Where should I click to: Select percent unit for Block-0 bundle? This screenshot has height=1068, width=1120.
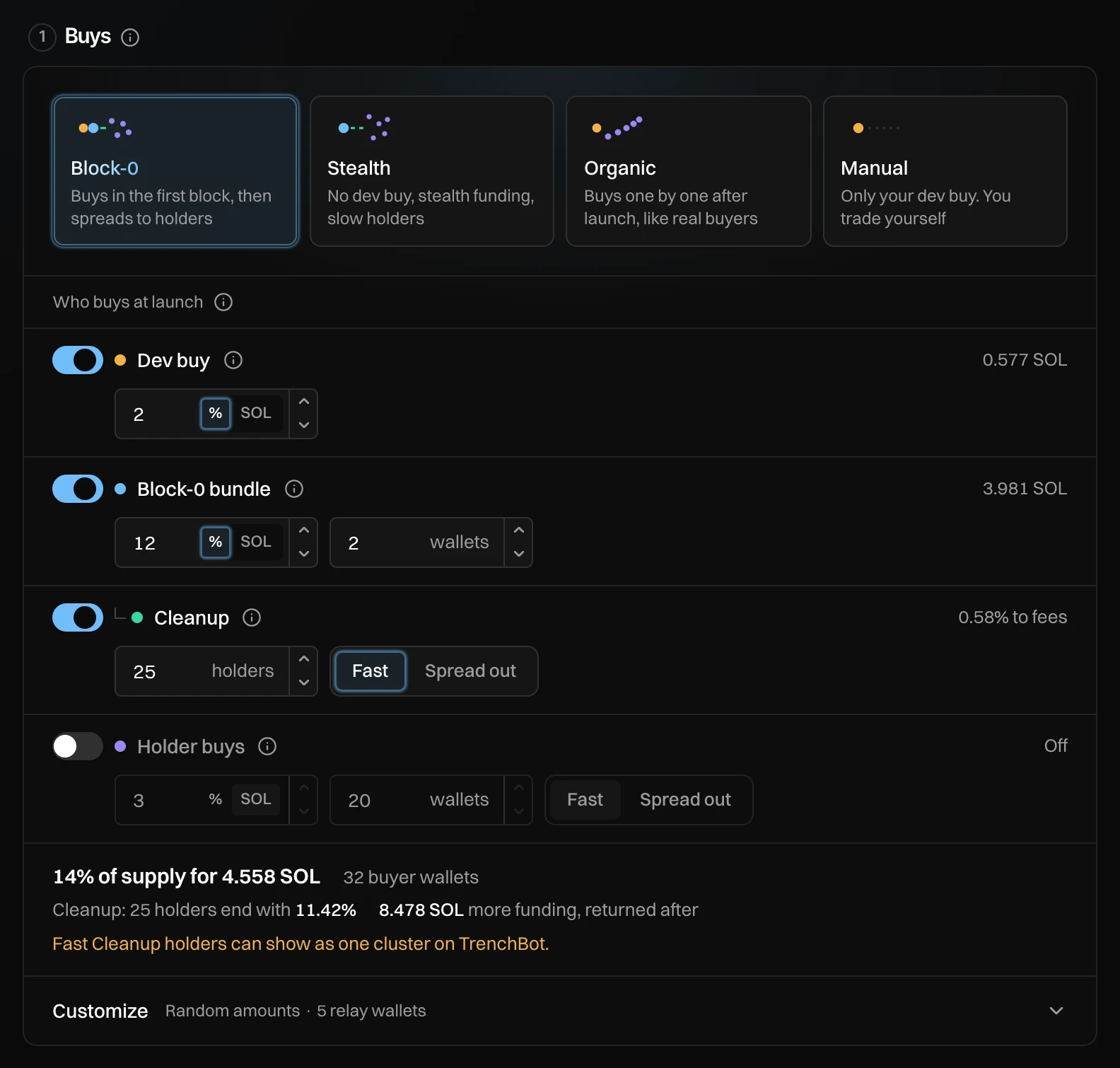click(x=216, y=542)
